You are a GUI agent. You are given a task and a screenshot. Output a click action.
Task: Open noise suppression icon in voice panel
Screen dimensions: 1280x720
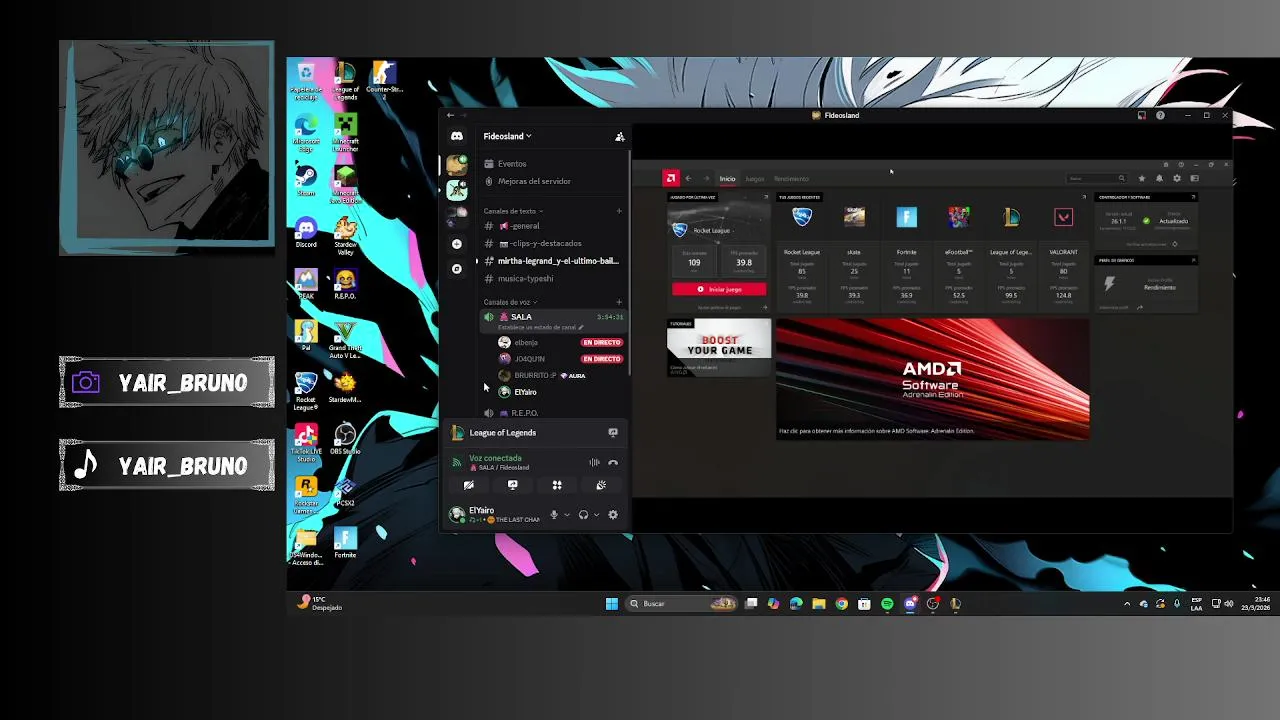(x=594, y=462)
